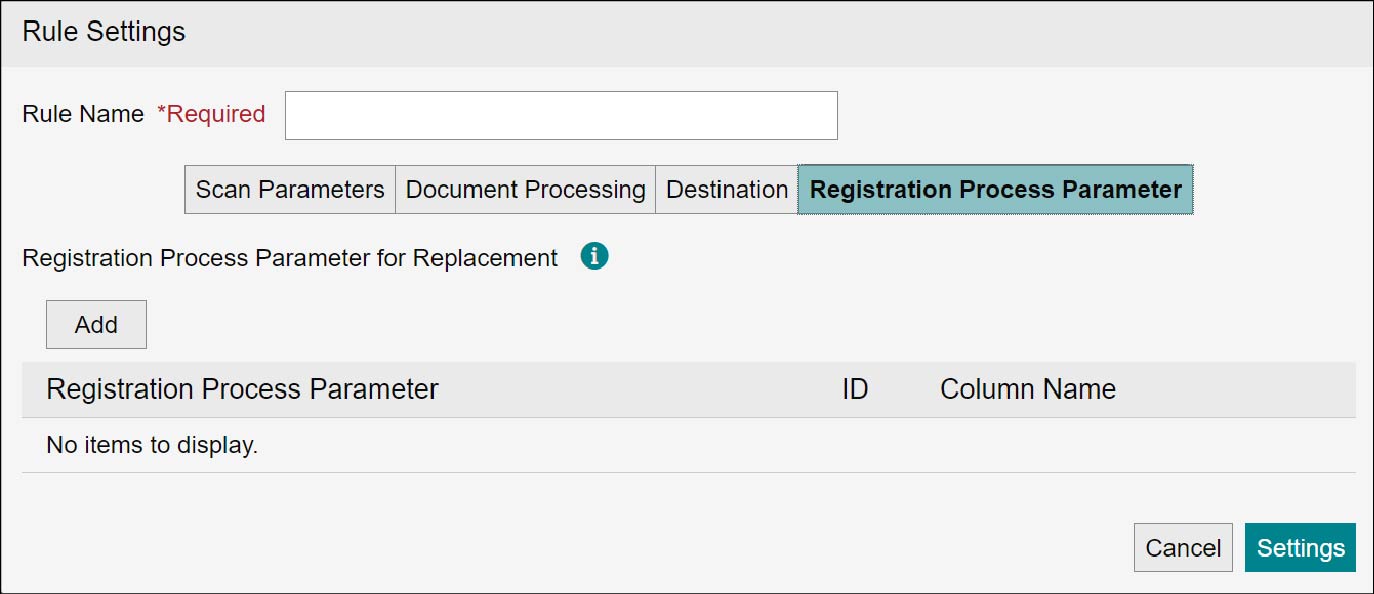Click the Column Name header
Image resolution: width=1374 pixels, height=594 pixels.
click(x=1028, y=389)
